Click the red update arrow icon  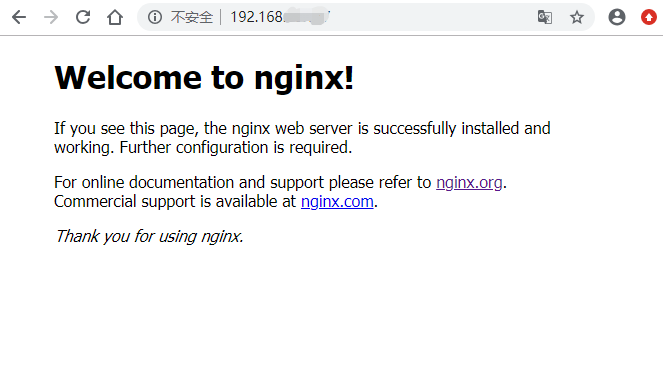649,17
